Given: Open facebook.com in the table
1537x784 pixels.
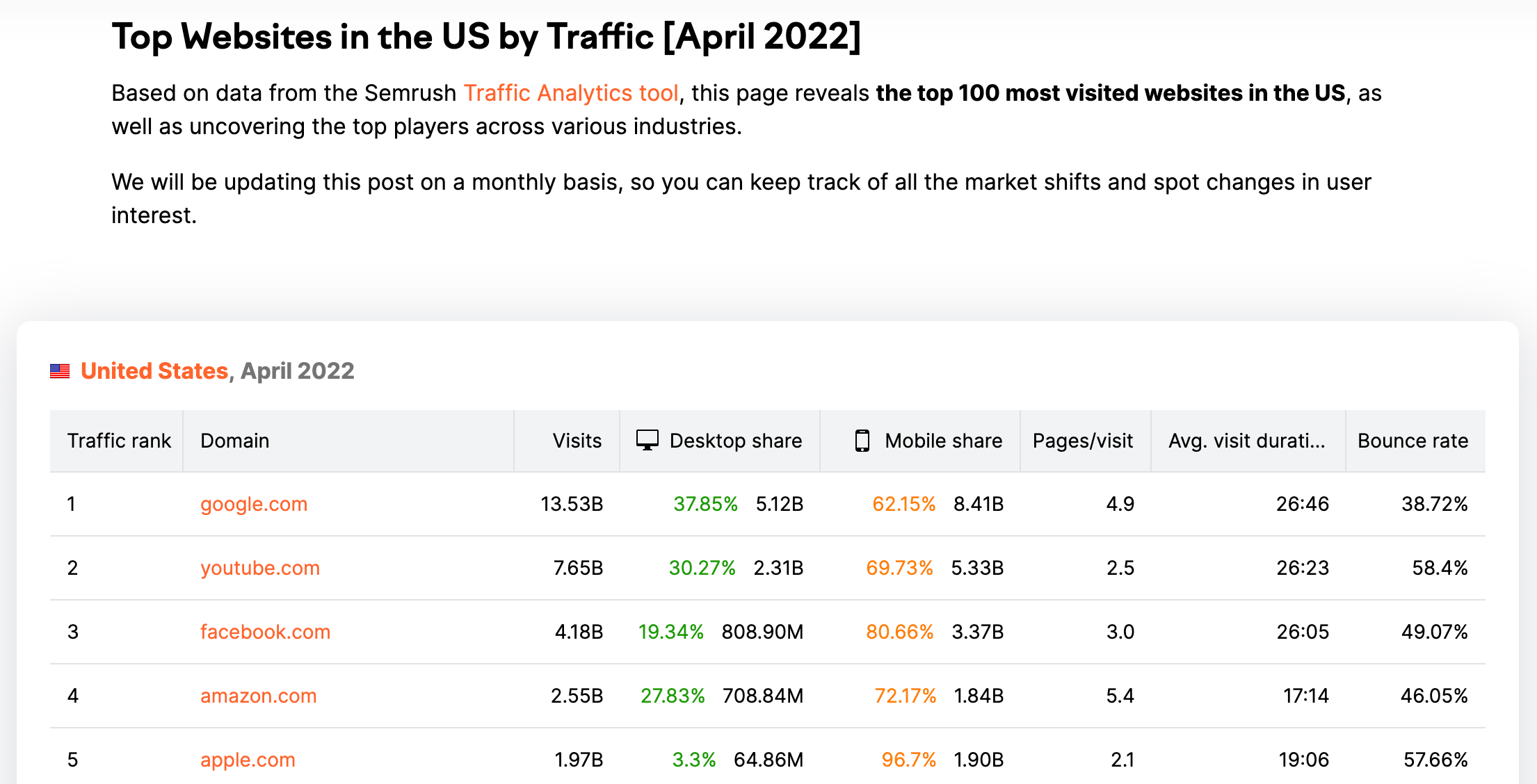Looking at the screenshot, I should click(265, 632).
